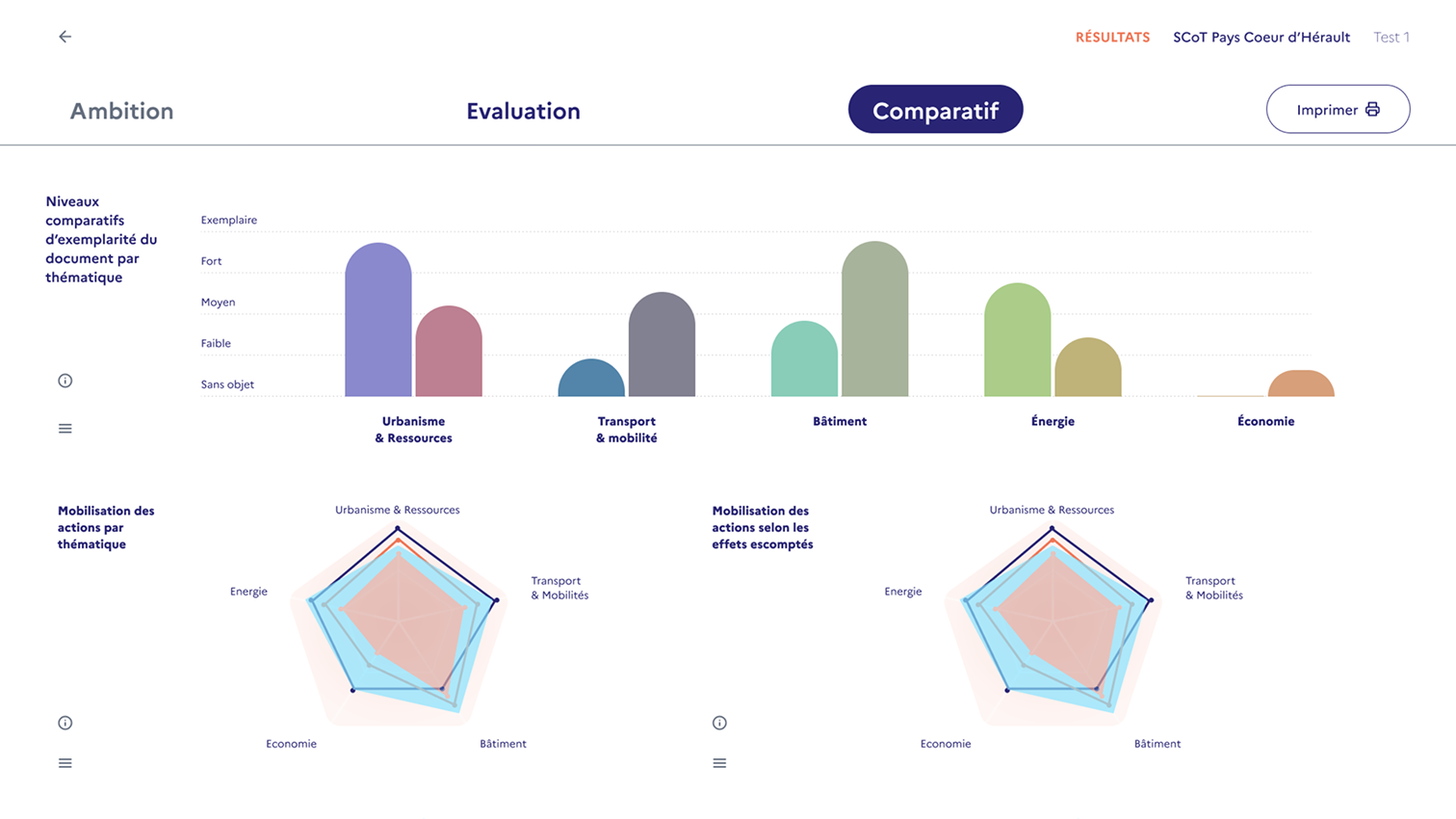Click the printer icon in Imprimer
Image resolution: width=1456 pixels, height=819 pixels.
pyautogui.click(x=1372, y=110)
